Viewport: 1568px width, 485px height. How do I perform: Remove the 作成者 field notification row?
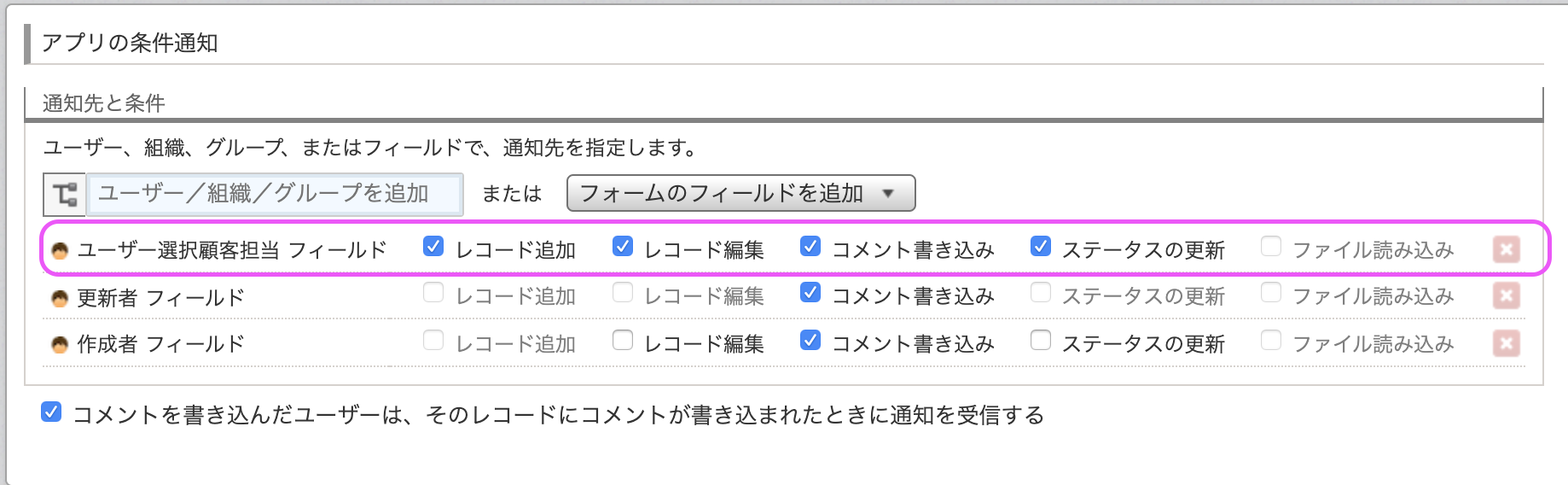point(1506,343)
